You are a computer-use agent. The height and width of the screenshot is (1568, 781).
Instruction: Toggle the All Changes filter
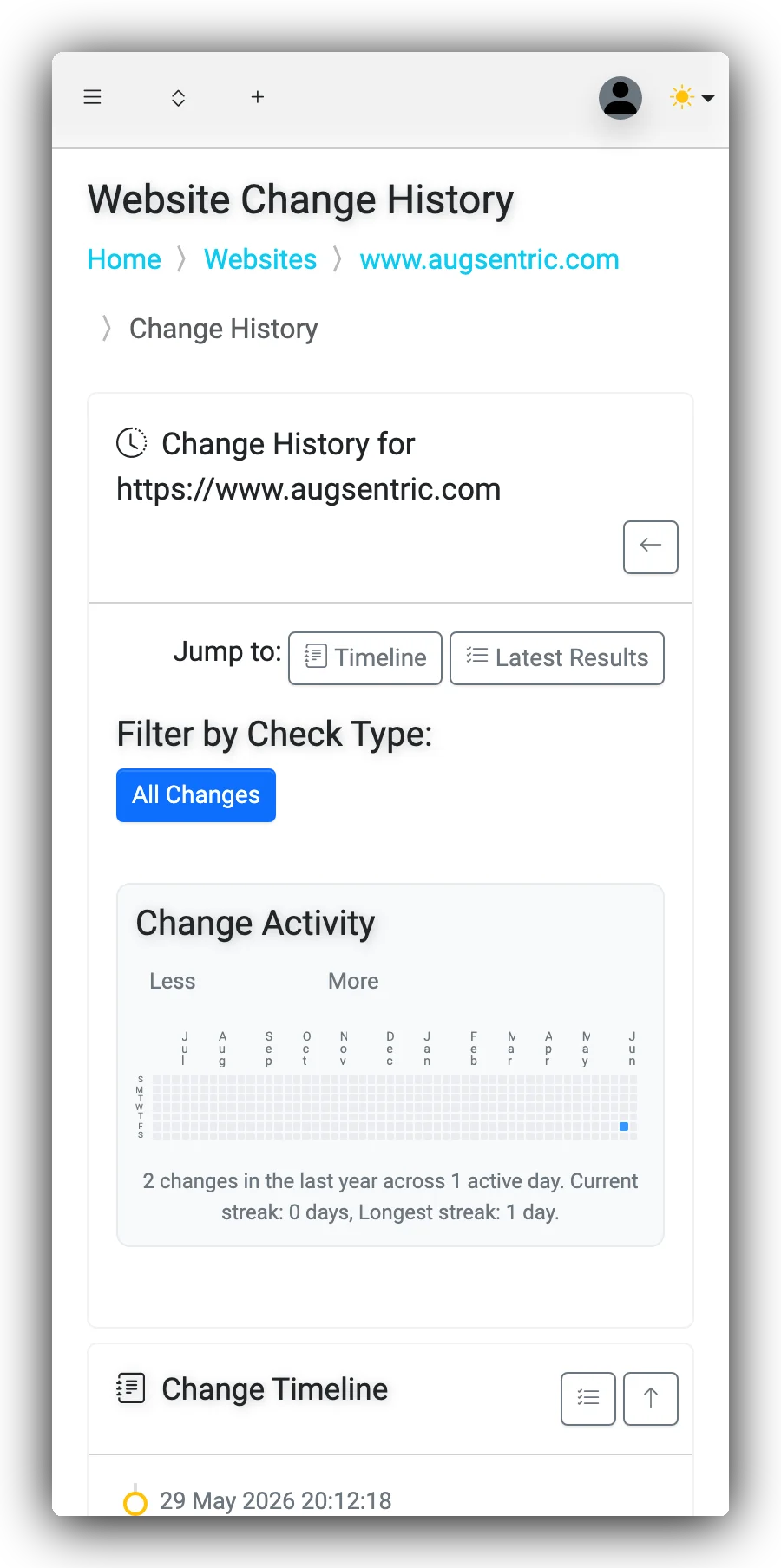point(196,795)
